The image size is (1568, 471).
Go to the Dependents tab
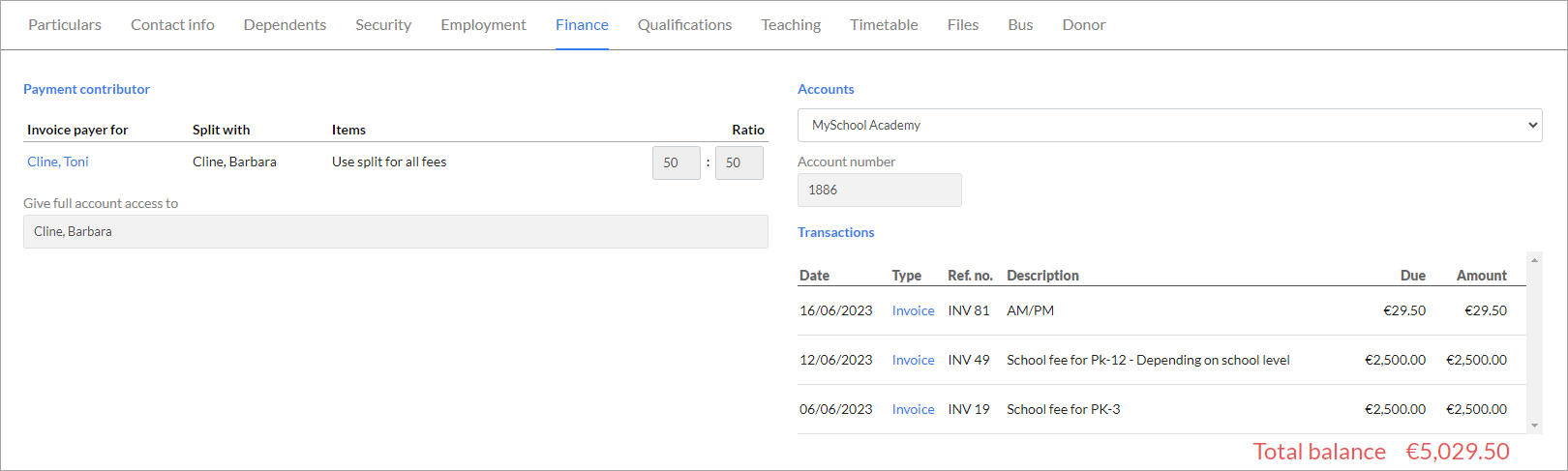[x=285, y=25]
